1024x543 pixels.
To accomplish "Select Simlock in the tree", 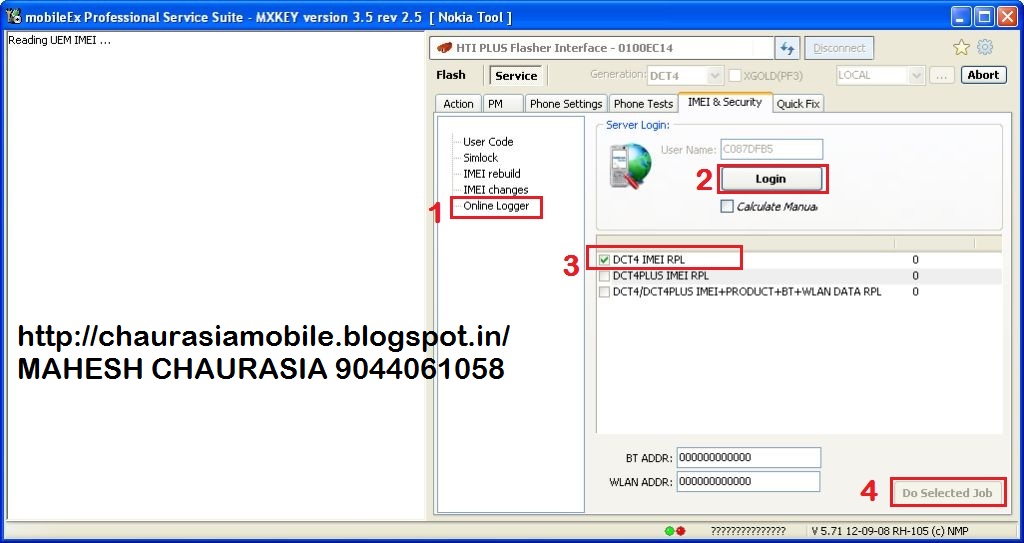I will (x=481, y=157).
